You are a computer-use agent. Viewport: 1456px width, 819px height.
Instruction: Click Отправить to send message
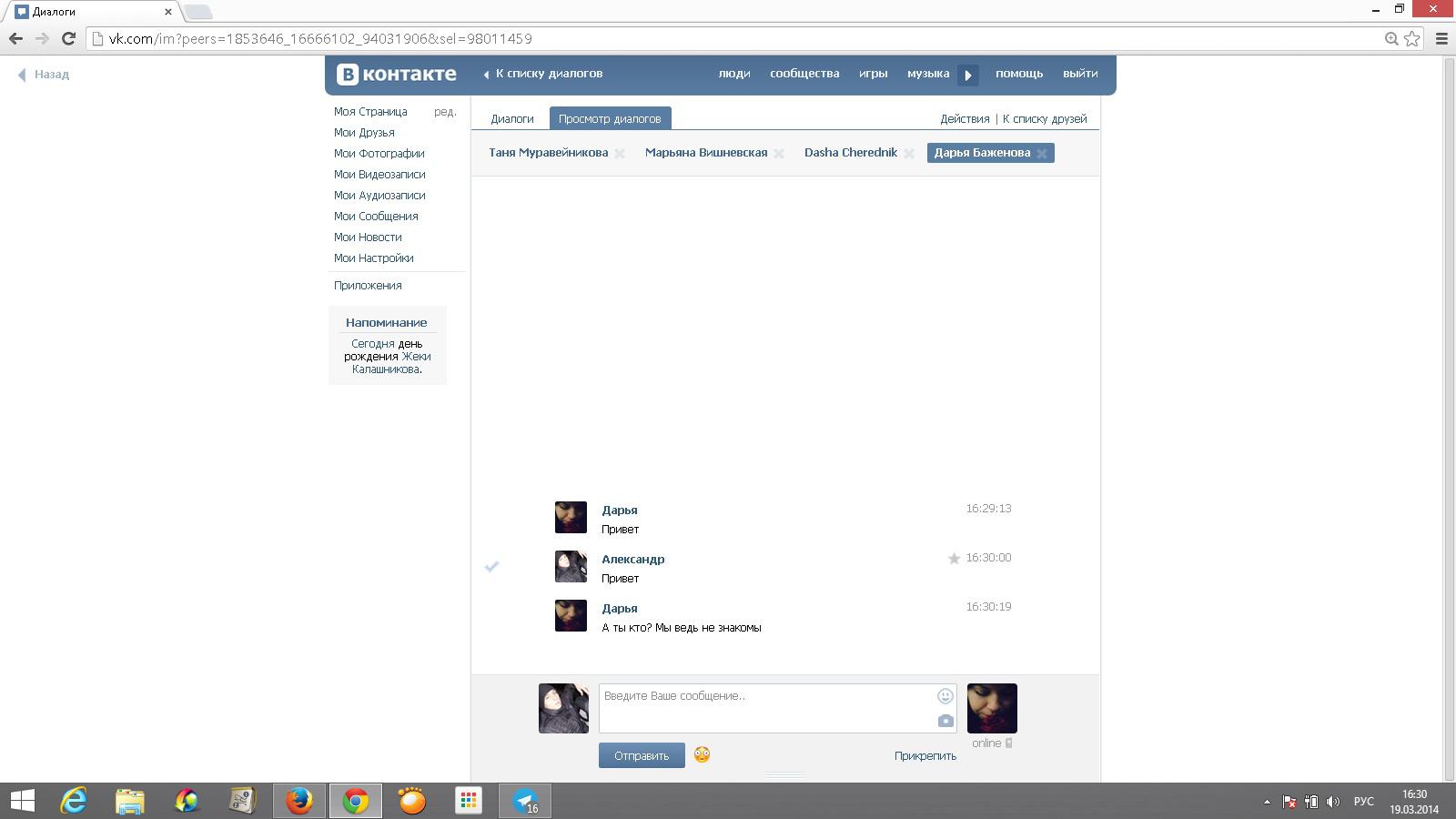pos(642,755)
